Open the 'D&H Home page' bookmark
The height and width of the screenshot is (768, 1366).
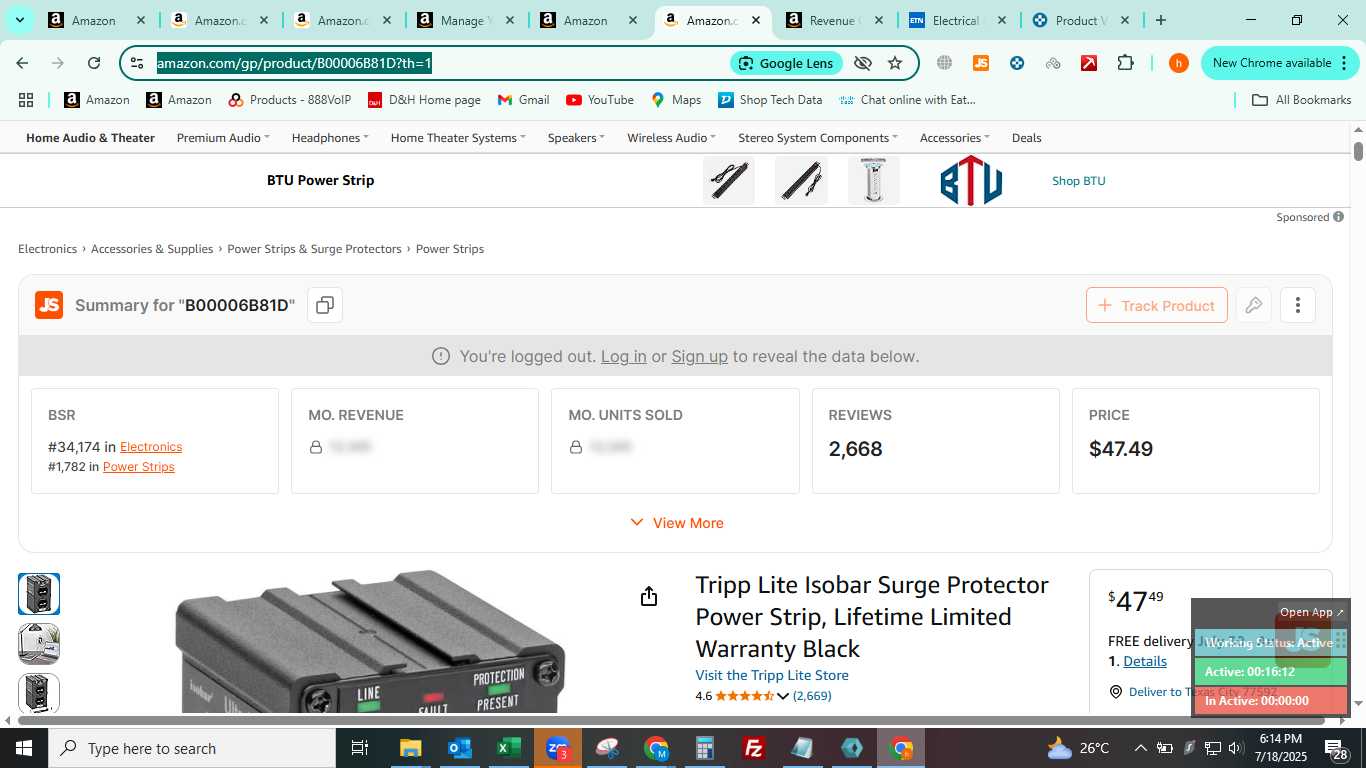pyautogui.click(x=424, y=100)
